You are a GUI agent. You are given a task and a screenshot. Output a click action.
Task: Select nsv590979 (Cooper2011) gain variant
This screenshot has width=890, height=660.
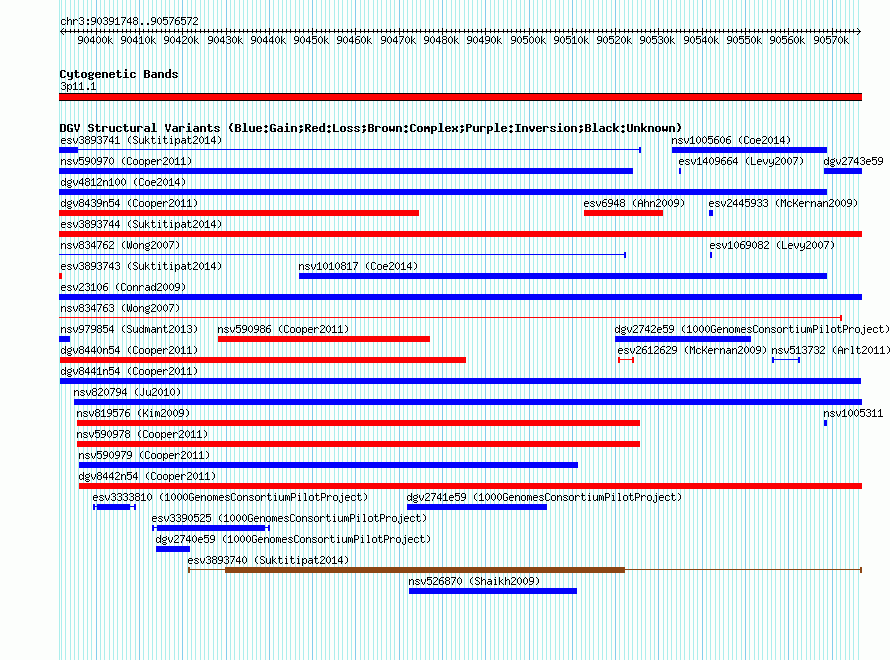(x=328, y=465)
